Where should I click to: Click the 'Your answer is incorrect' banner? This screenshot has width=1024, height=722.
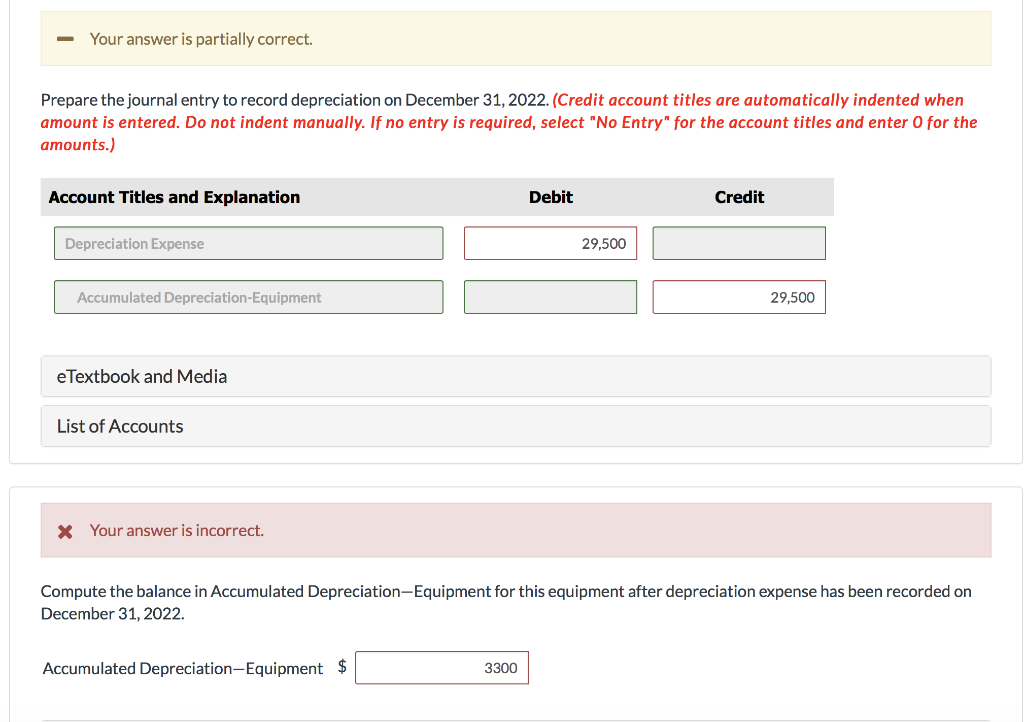[x=176, y=530]
